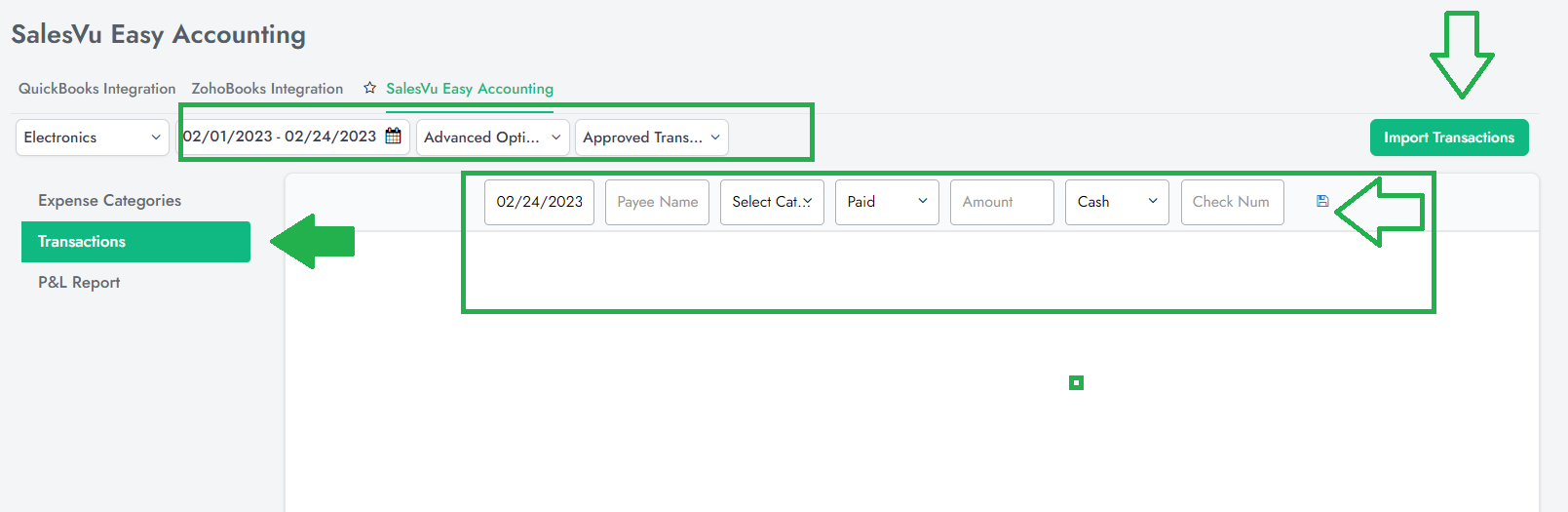Screen dimensions: 1568x512
Task: Click the save transaction floppy disk icon
Action: coord(1322,201)
